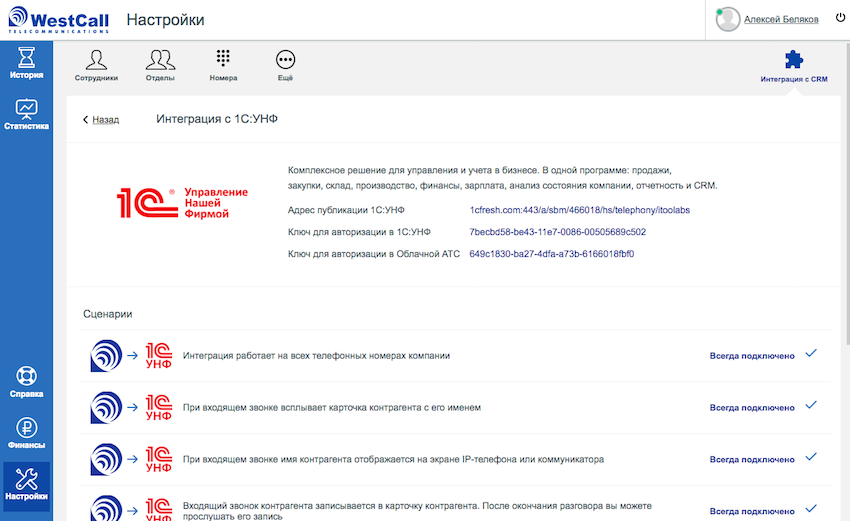Open the Финансы sidebar section
Viewport: 850px width, 521px height.
26,433
